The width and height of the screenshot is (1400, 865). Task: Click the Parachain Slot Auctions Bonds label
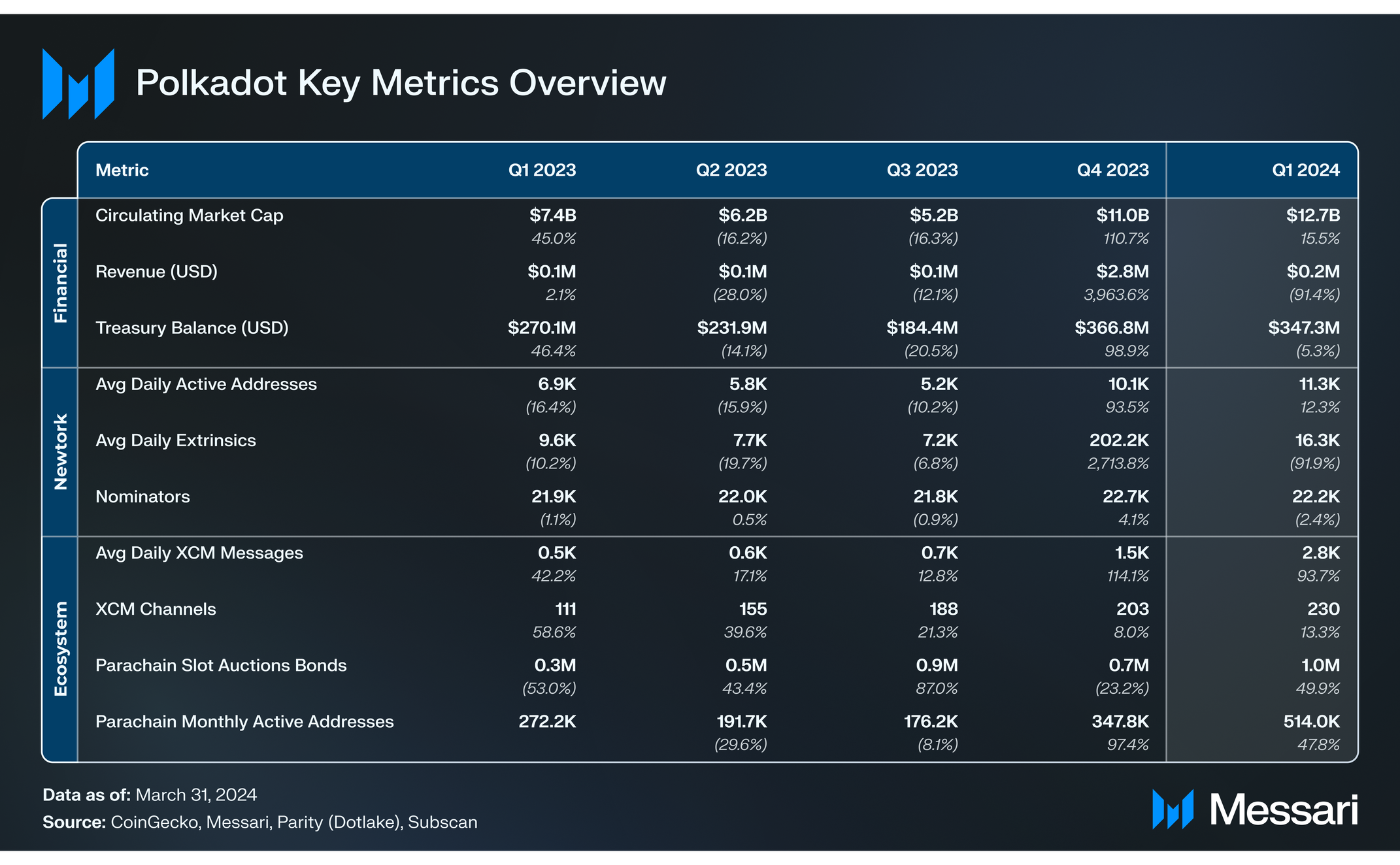(x=221, y=665)
